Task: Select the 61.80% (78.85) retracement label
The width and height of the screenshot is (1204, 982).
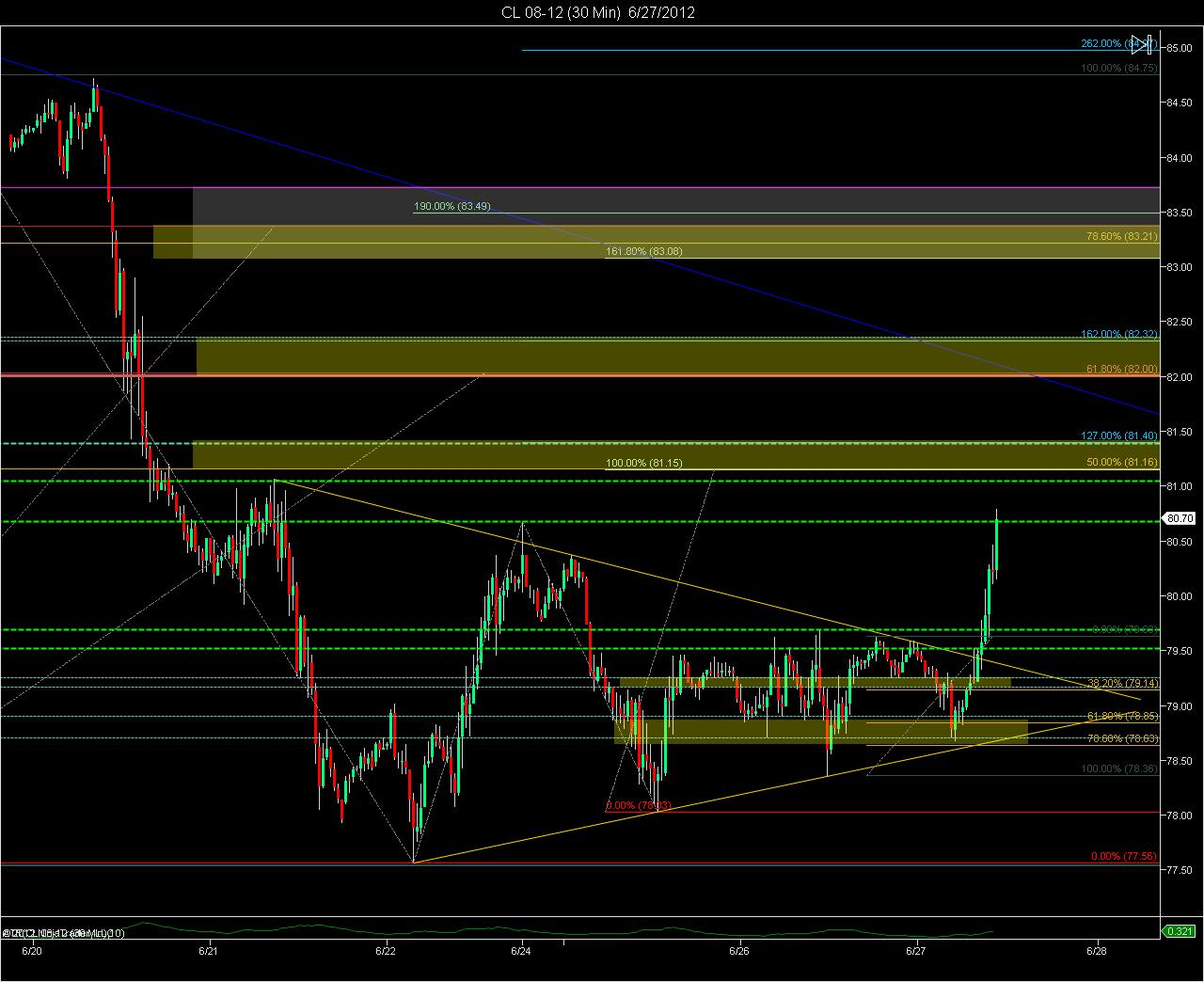Action: tap(1121, 716)
